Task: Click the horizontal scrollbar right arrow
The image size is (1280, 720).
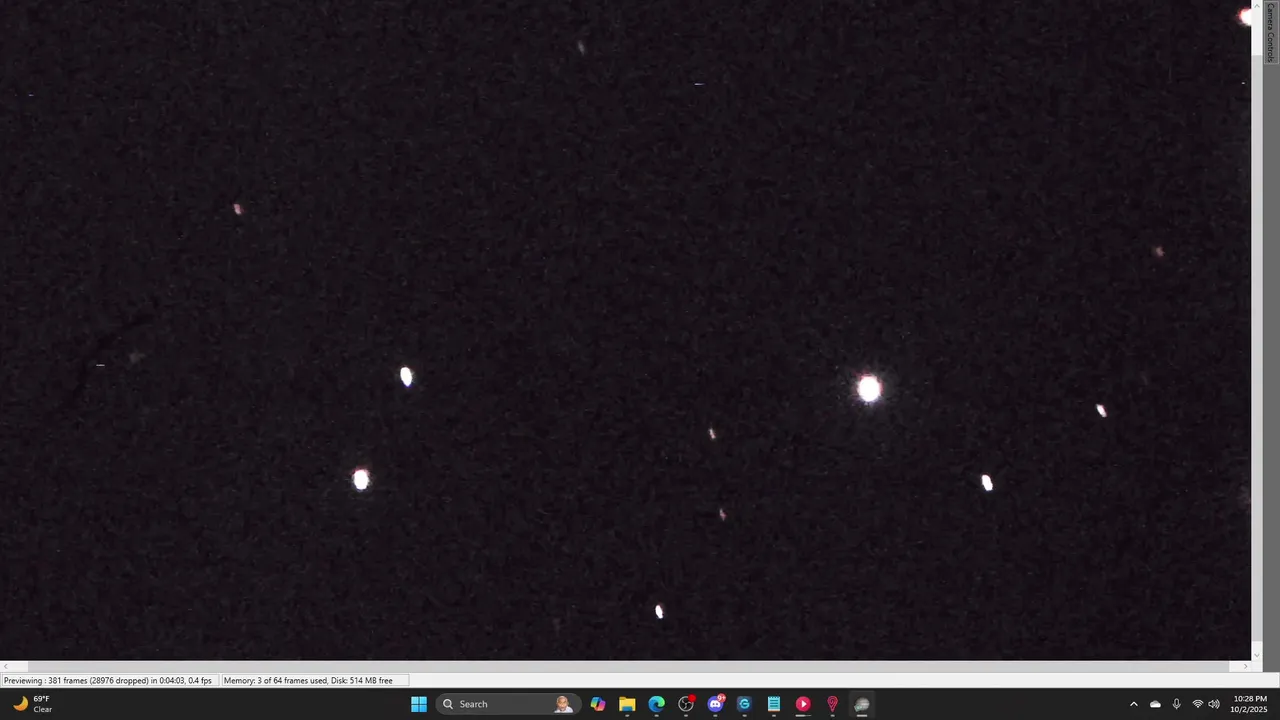Action: 1245,666
